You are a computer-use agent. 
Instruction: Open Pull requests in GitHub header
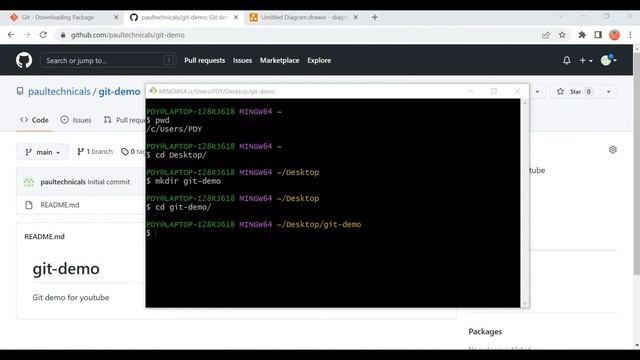tap(204, 60)
